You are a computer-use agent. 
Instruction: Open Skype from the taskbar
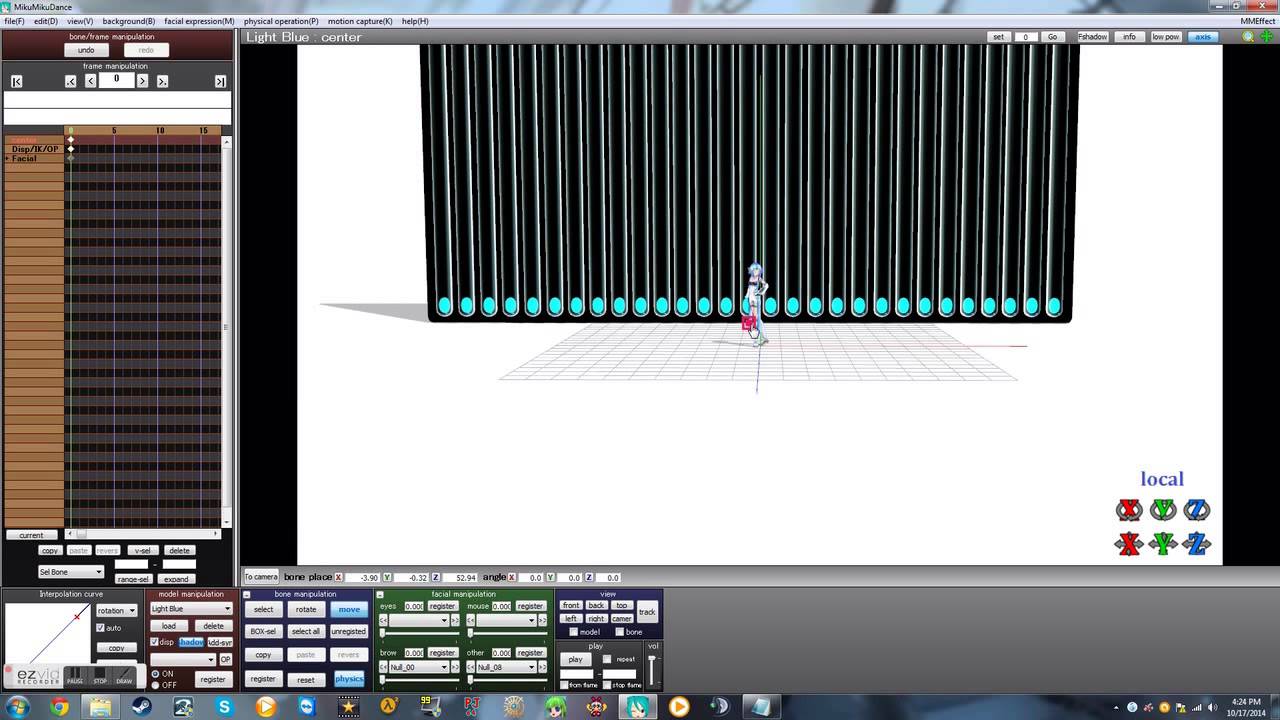click(x=224, y=707)
